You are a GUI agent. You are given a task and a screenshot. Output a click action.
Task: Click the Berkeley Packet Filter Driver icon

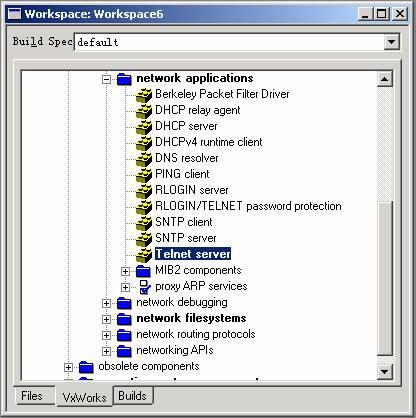[x=144, y=95]
